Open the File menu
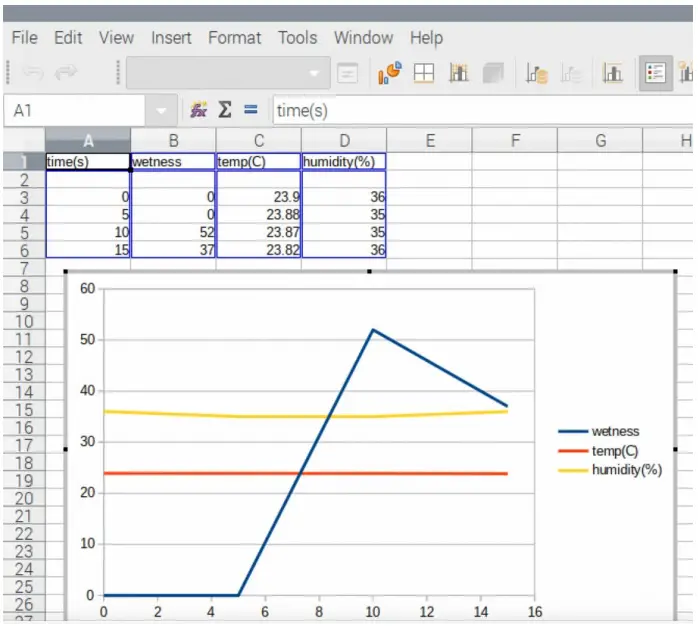 point(24,38)
